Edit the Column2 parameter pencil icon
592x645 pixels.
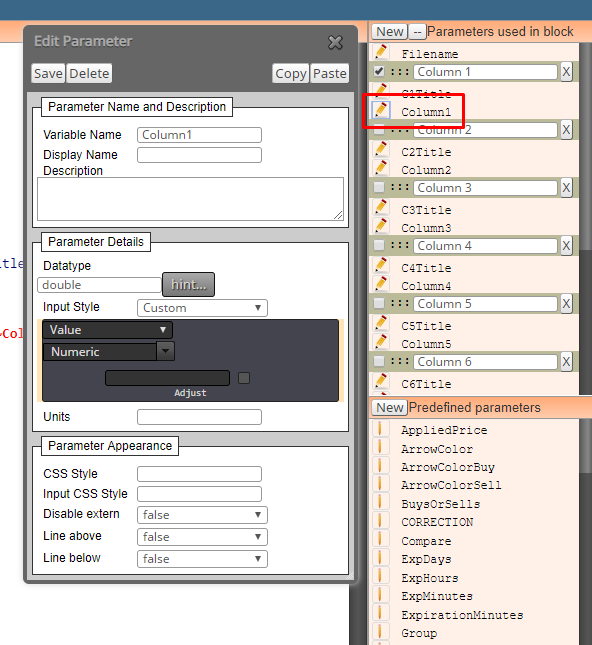(381, 168)
